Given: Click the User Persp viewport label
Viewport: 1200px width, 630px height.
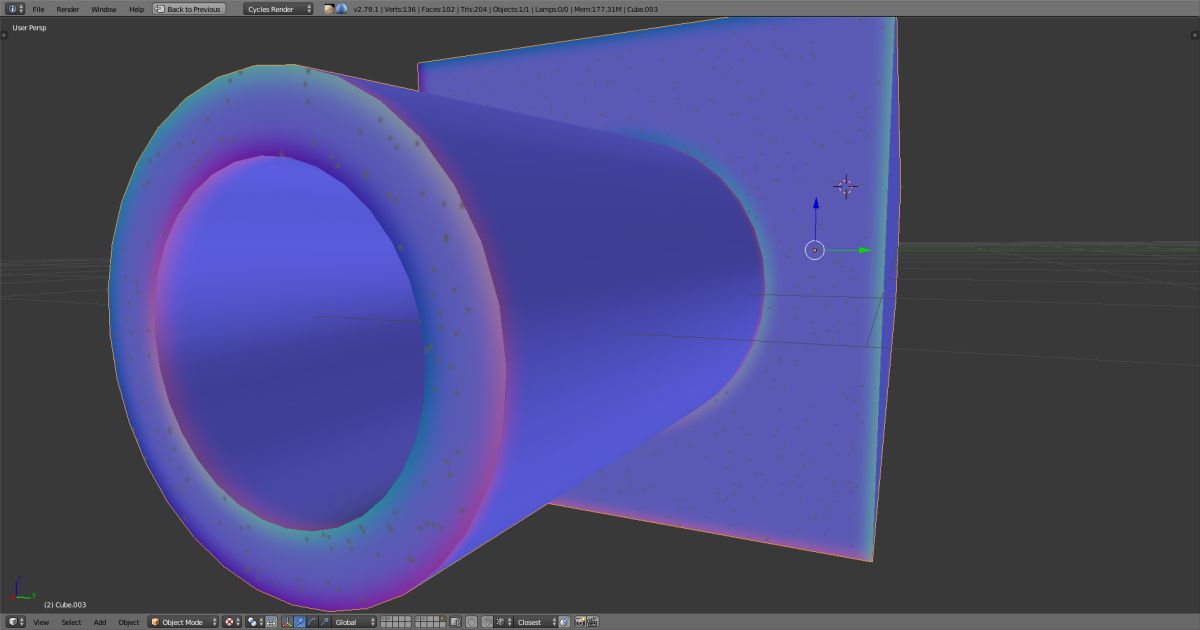Looking at the screenshot, I should [29, 27].
